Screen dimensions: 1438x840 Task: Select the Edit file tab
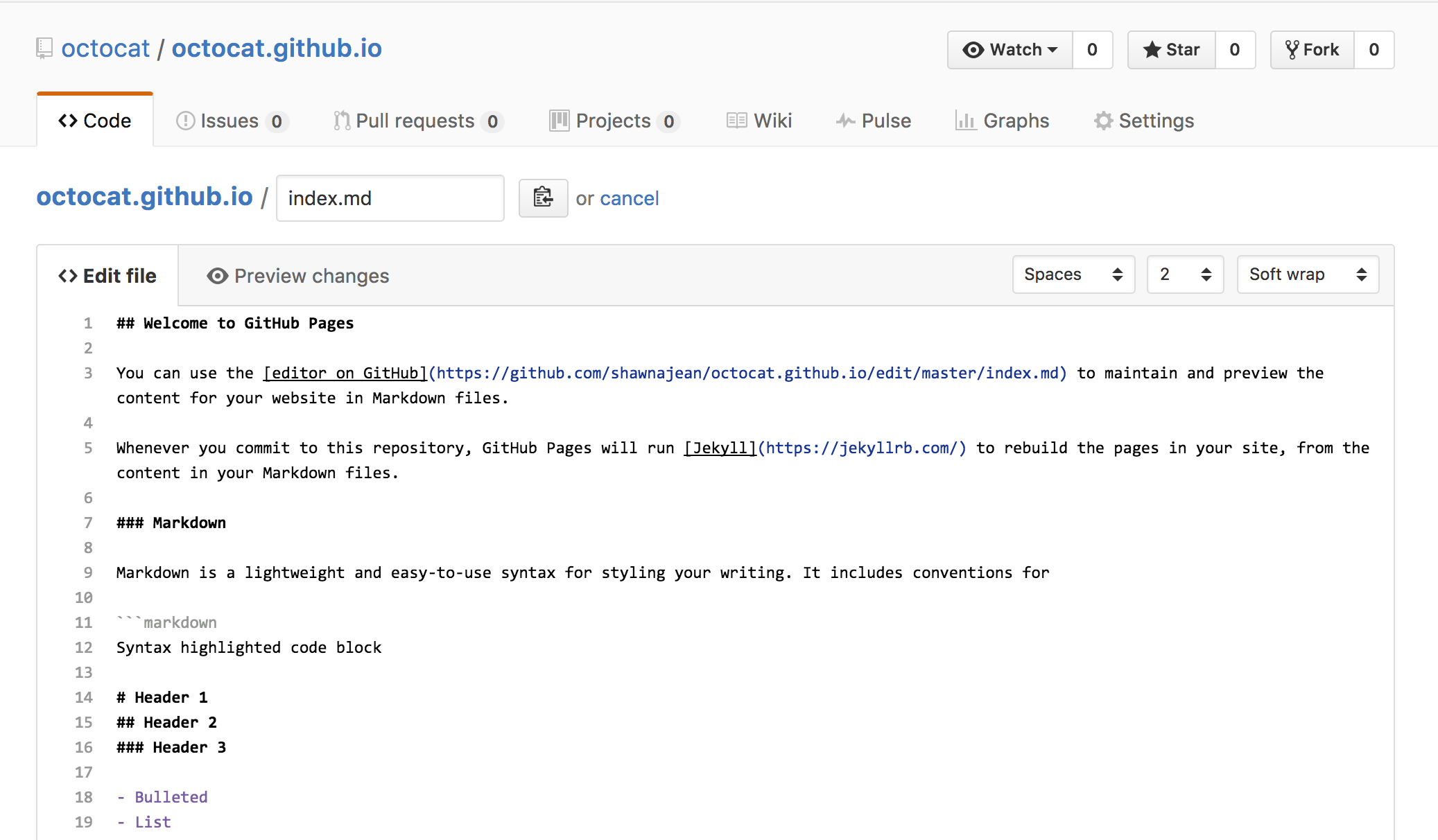click(107, 276)
